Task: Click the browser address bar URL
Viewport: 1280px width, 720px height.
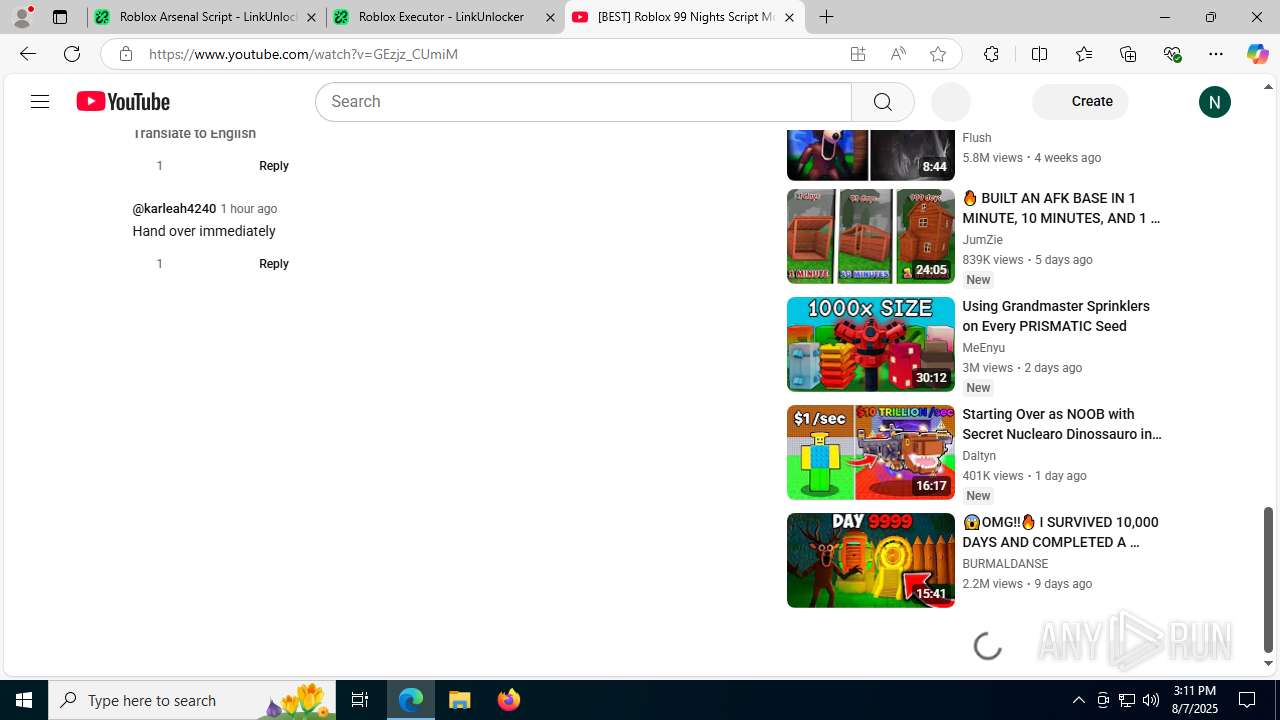Action: click(x=303, y=54)
